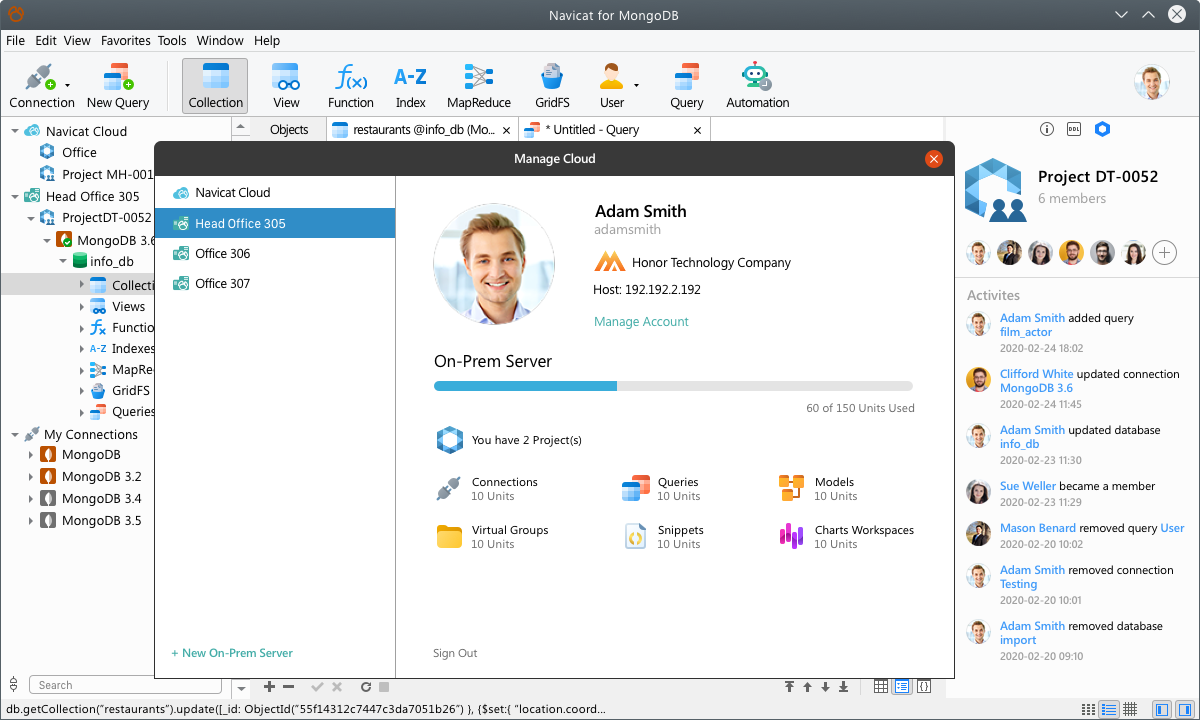Expand the Views tree node
The image size is (1200, 720).
tap(82, 307)
